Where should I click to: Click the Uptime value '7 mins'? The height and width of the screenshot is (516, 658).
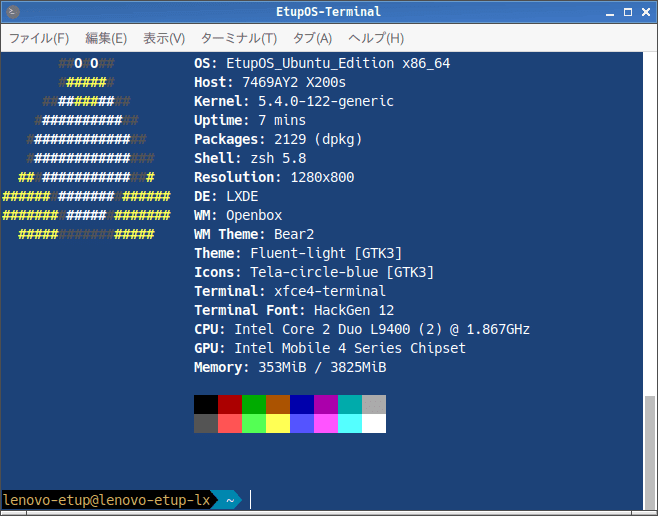(x=282, y=120)
